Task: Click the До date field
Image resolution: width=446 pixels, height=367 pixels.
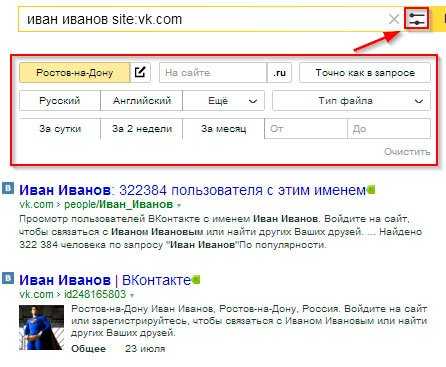Action: (389, 129)
